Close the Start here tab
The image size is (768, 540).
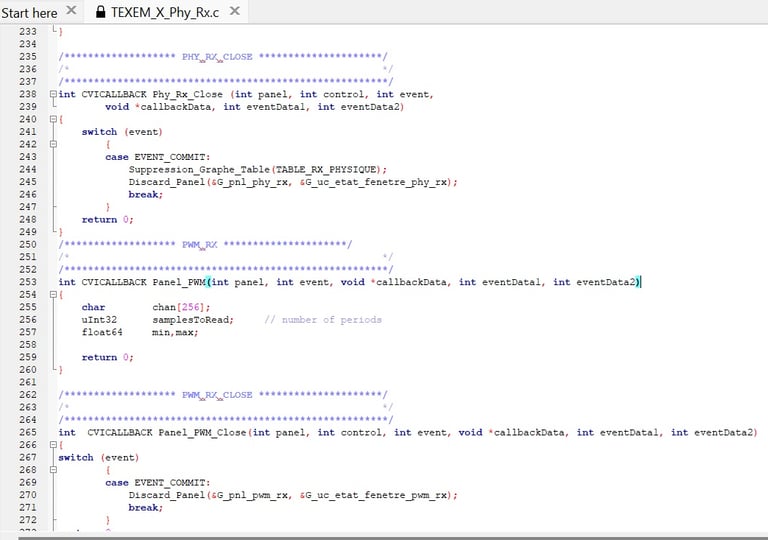[x=72, y=10]
